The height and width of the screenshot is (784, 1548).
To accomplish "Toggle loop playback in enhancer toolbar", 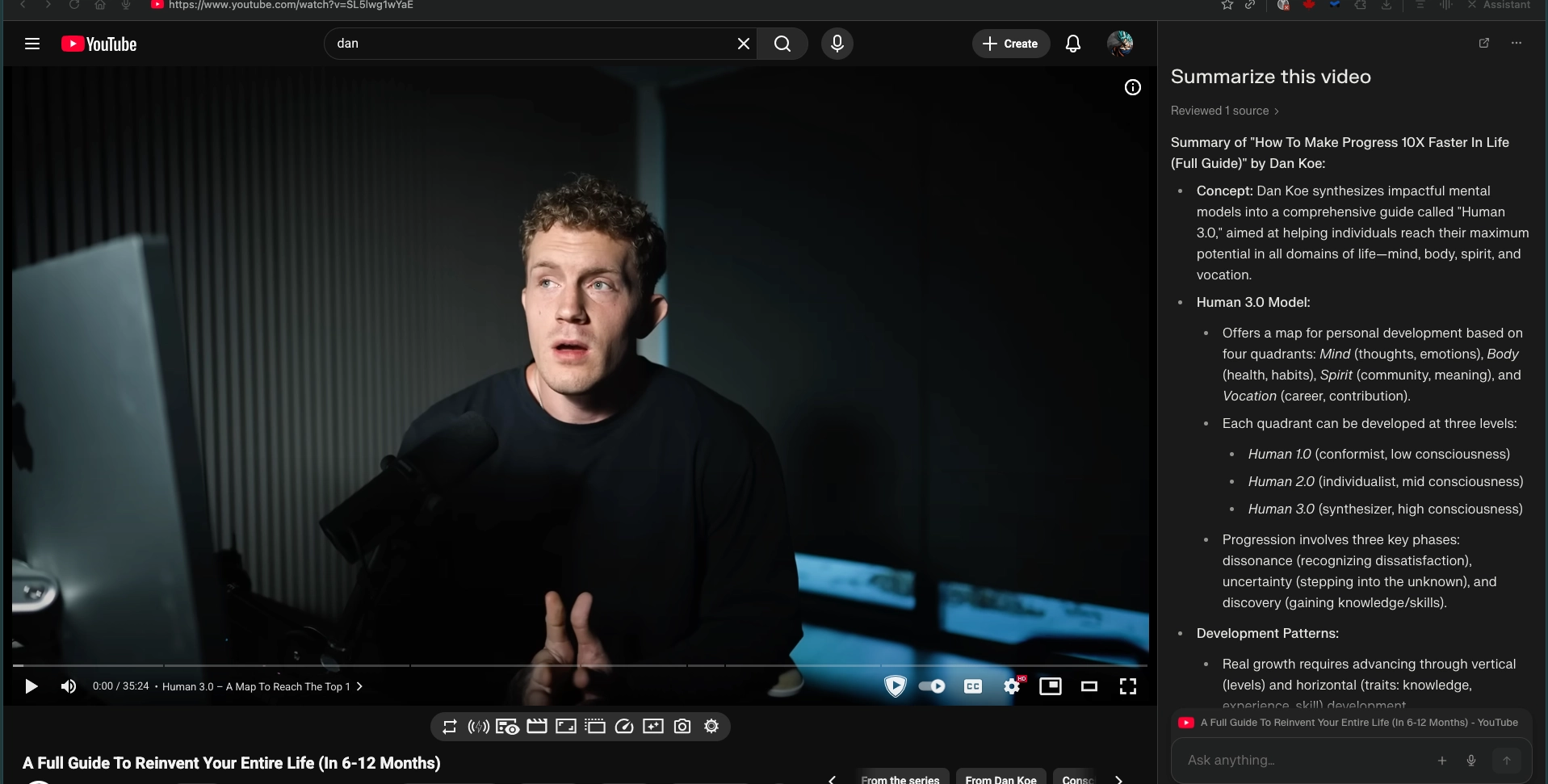I will pyautogui.click(x=450, y=727).
